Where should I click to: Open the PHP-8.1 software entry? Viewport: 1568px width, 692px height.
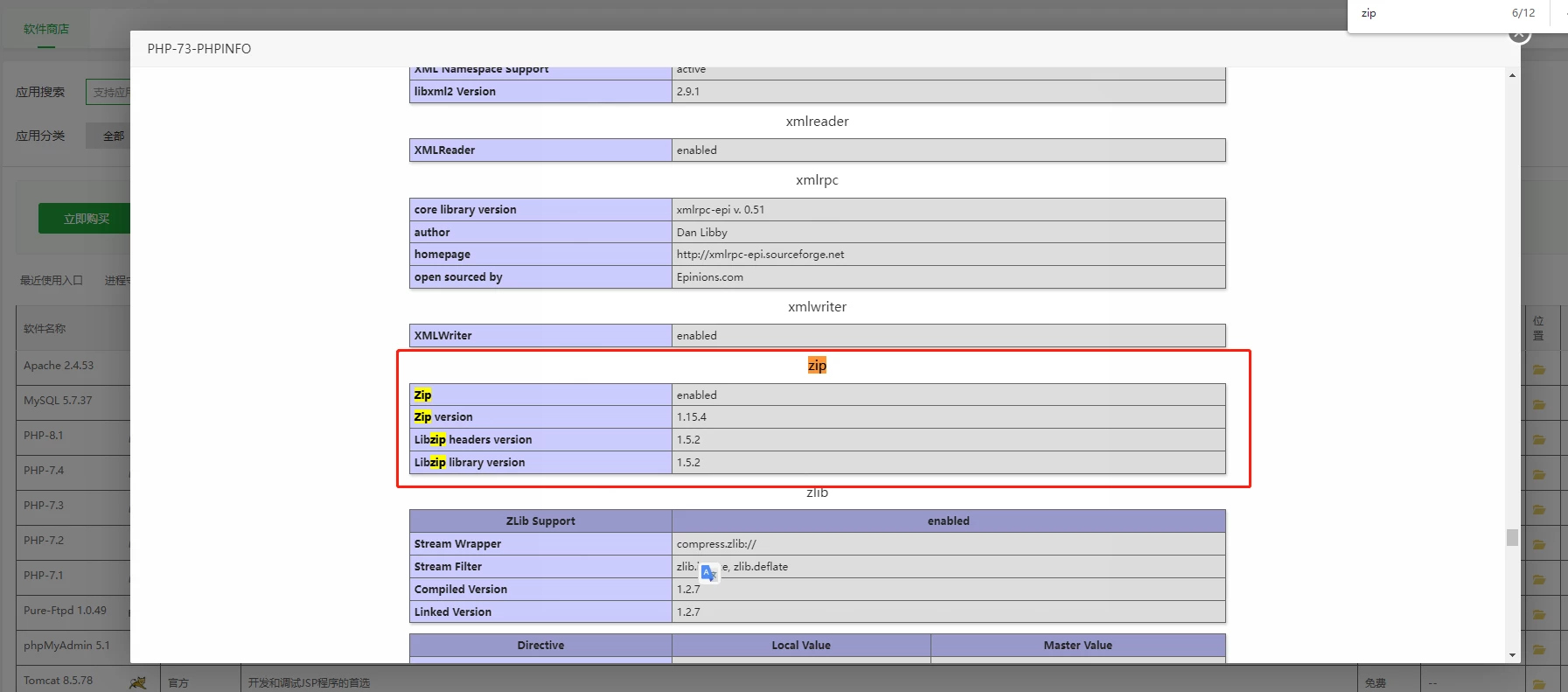[x=44, y=436]
